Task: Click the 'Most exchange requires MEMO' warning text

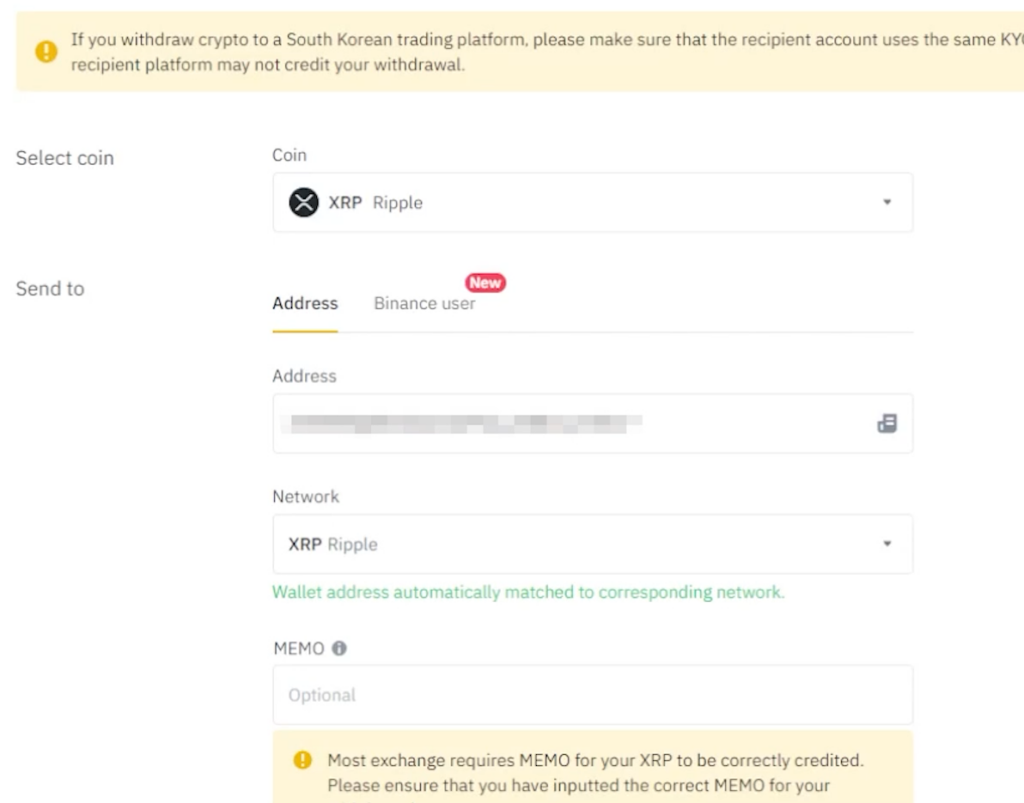Action: click(595, 773)
